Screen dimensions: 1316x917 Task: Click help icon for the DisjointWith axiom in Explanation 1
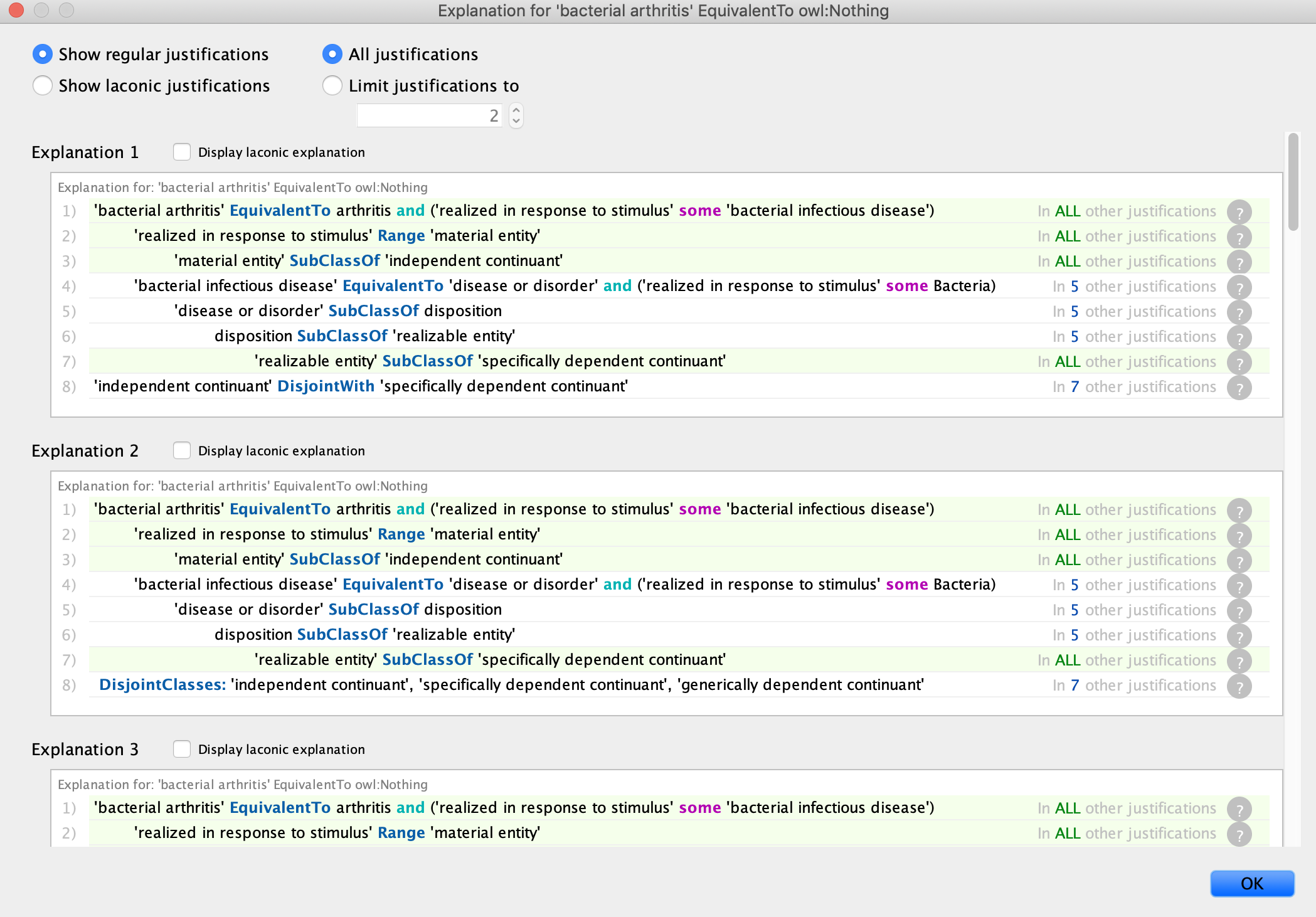1239,387
